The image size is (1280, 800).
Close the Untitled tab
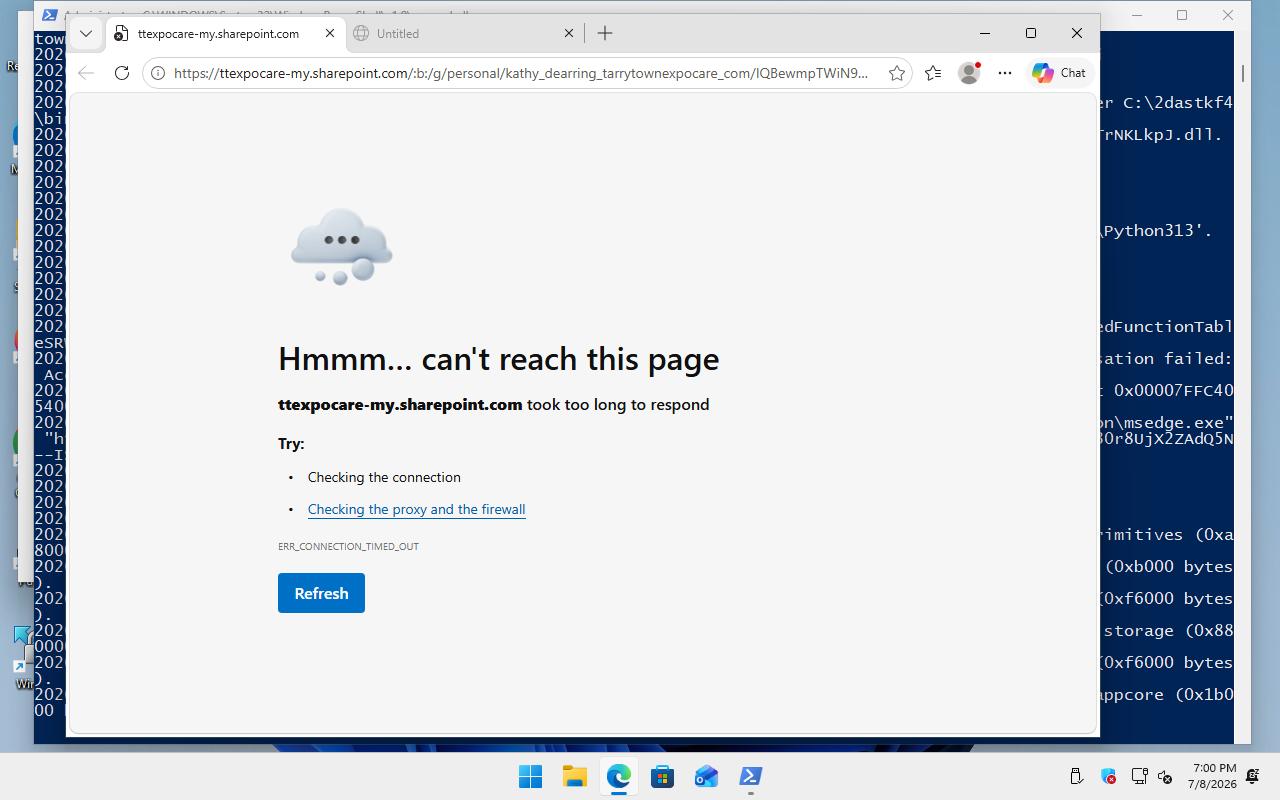569,33
